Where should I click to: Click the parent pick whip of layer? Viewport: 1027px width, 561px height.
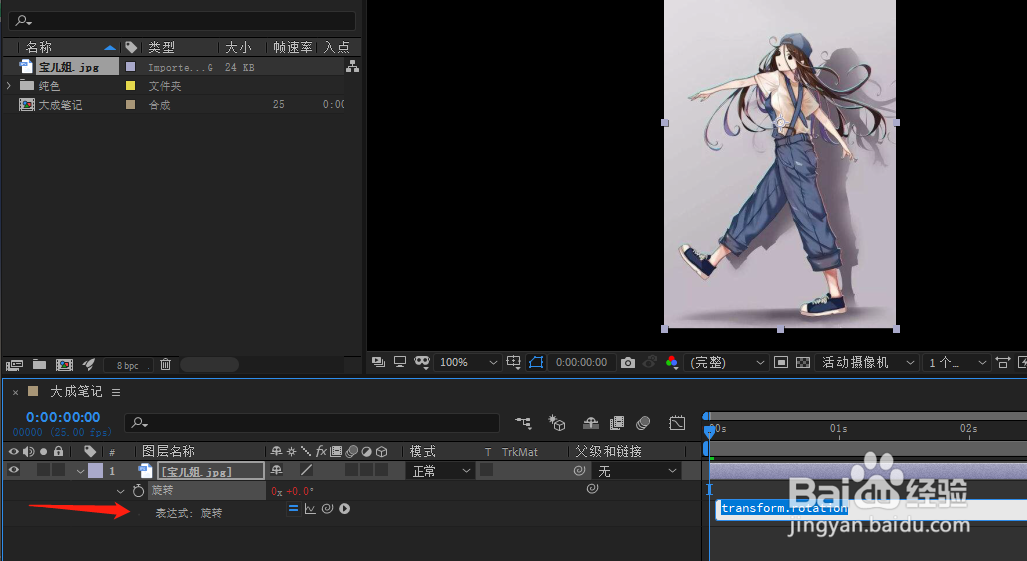pyautogui.click(x=579, y=470)
